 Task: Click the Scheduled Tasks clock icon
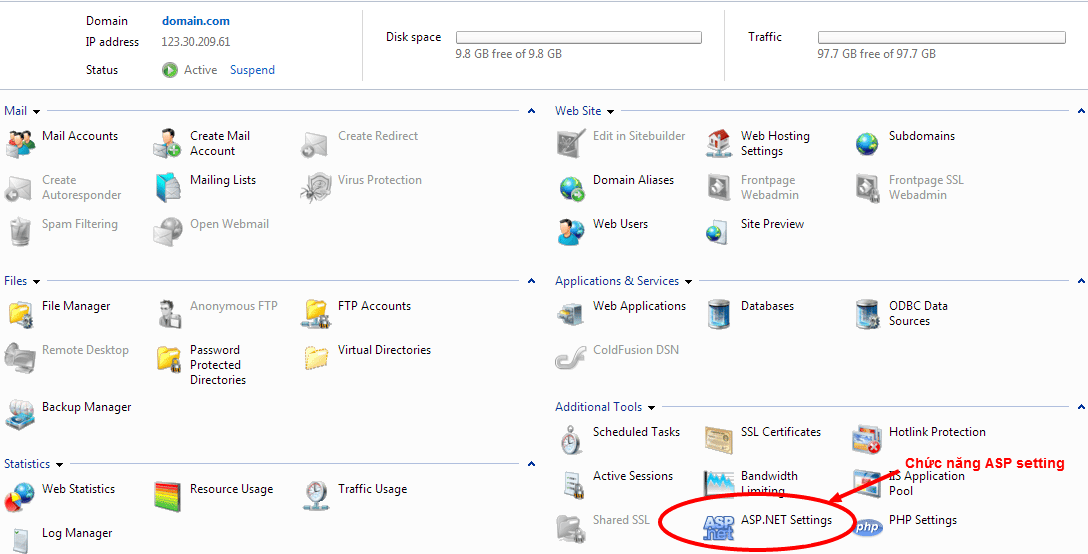coord(571,439)
